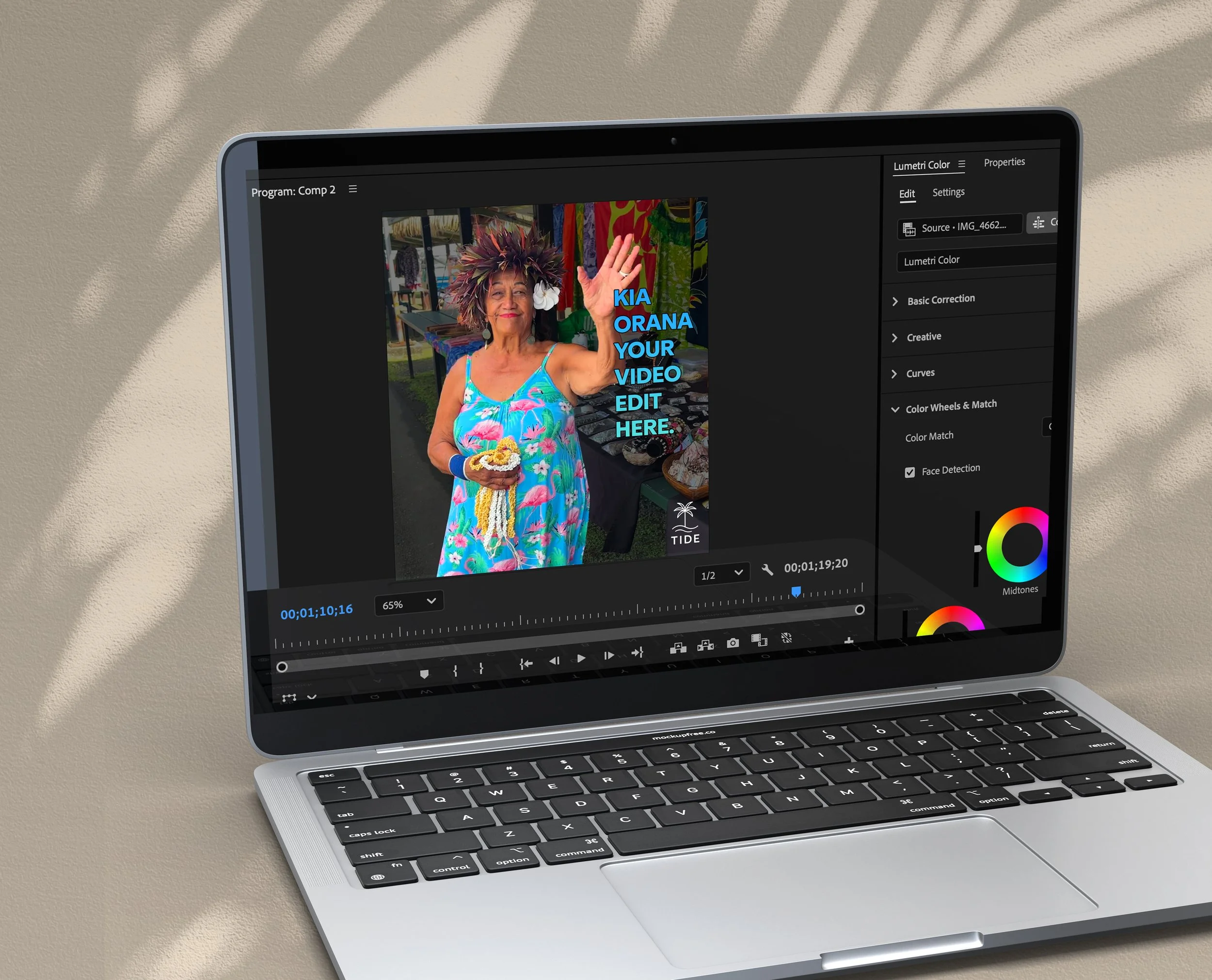Click the Mark Out bracket icon
The height and width of the screenshot is (980, 1212).
click(481, 668)
